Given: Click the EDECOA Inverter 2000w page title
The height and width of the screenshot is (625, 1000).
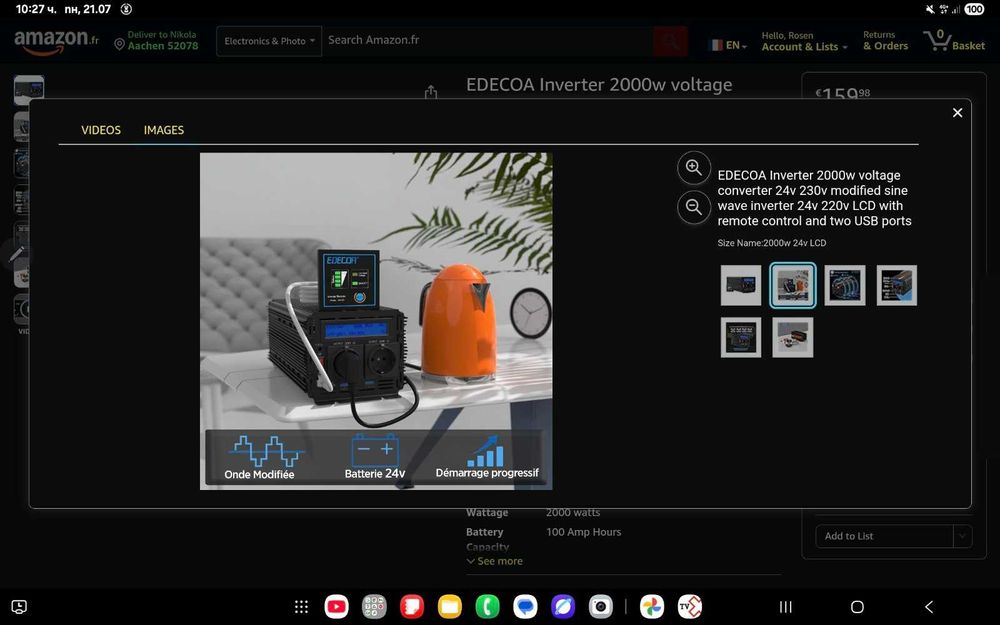Looking at the screenshot, I should click(x=599, y=85).
